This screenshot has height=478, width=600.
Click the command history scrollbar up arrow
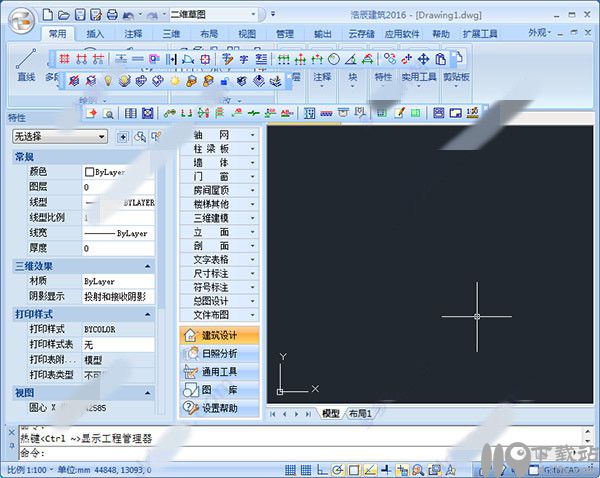587,431
